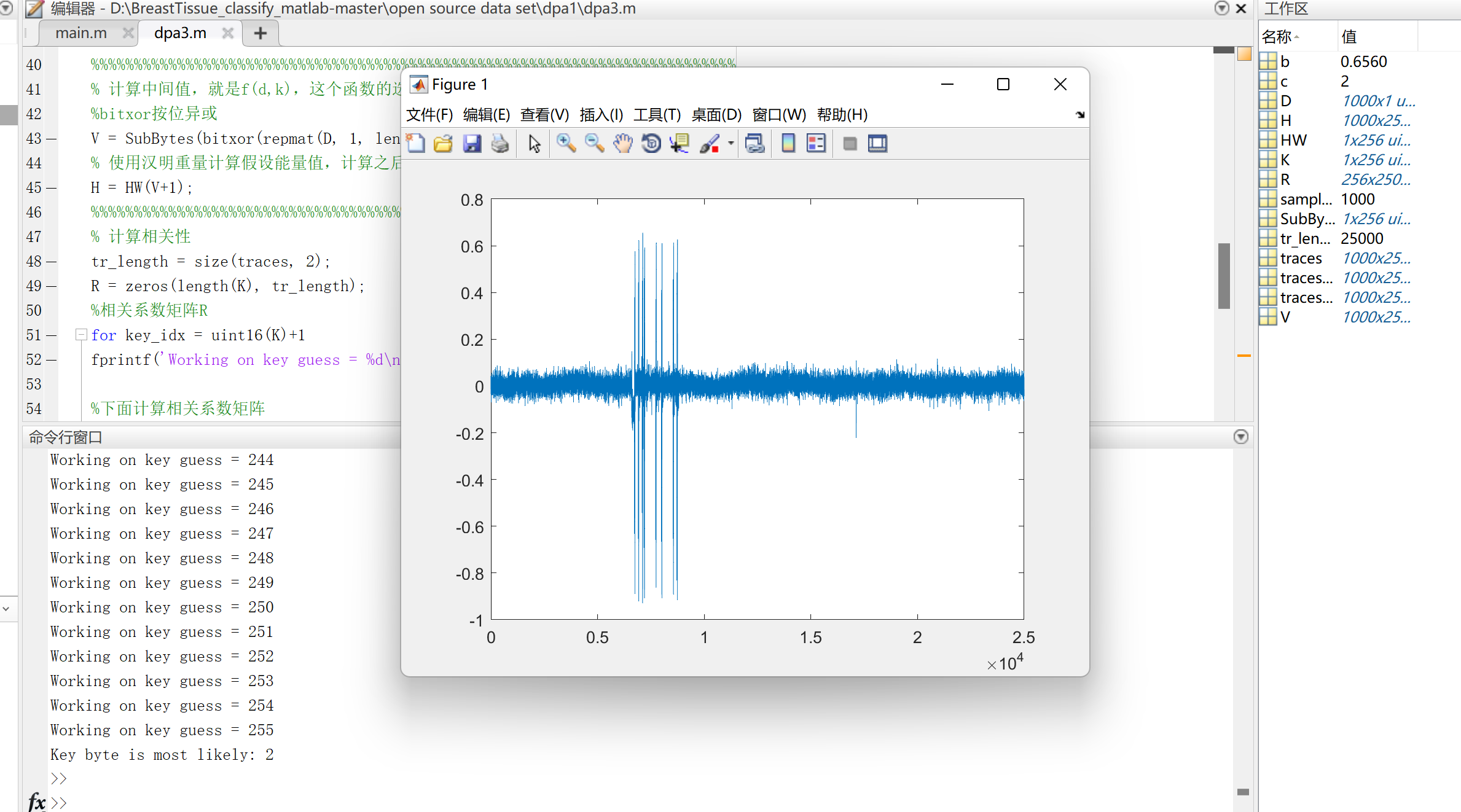Select the traces variable in workspace
This screenshot has height=812, width=1461.
coord(1301,259)
